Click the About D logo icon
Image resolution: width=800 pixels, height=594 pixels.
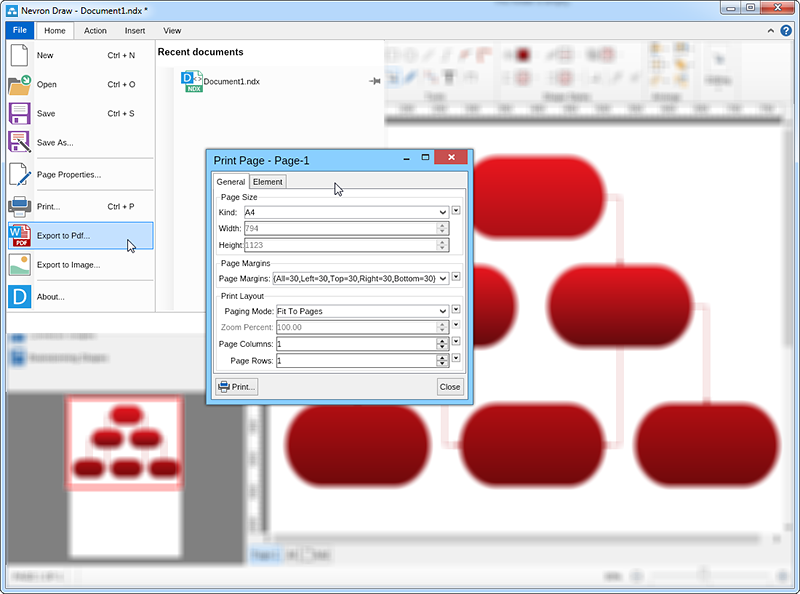click(x=19, y=296)
